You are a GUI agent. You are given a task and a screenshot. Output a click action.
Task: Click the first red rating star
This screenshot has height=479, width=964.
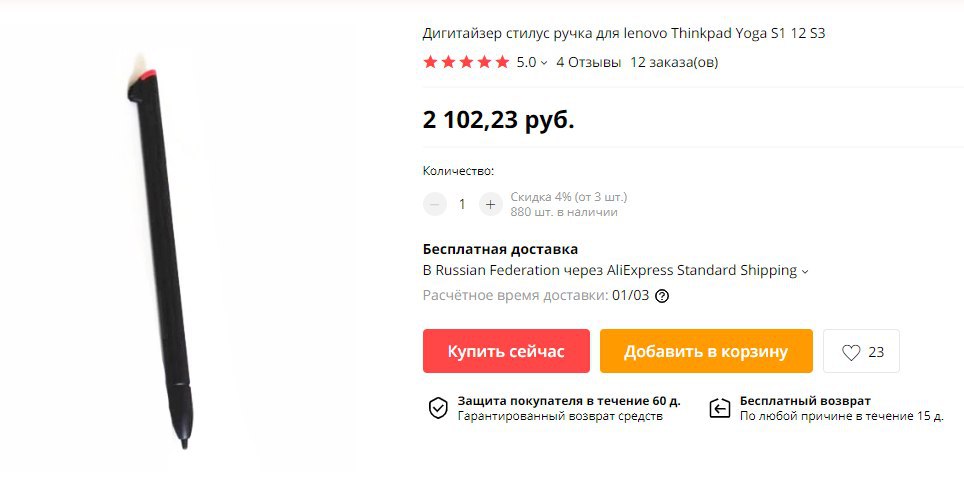click(x=430, y=61)
